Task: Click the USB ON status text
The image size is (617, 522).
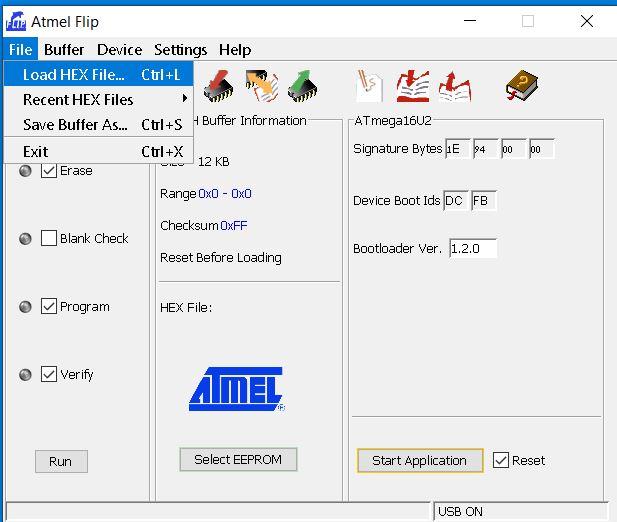Action: [x=460, y=511]
